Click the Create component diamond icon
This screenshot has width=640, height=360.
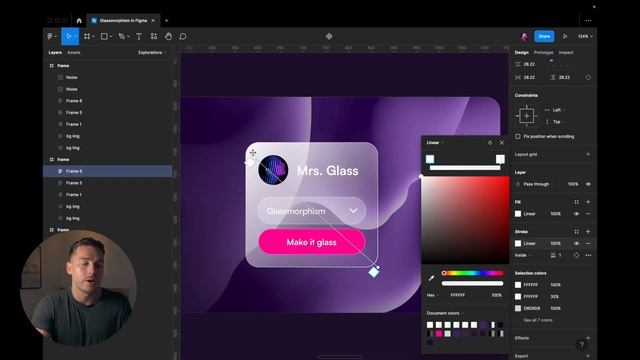pyautogui.click(x=329, y=36)
